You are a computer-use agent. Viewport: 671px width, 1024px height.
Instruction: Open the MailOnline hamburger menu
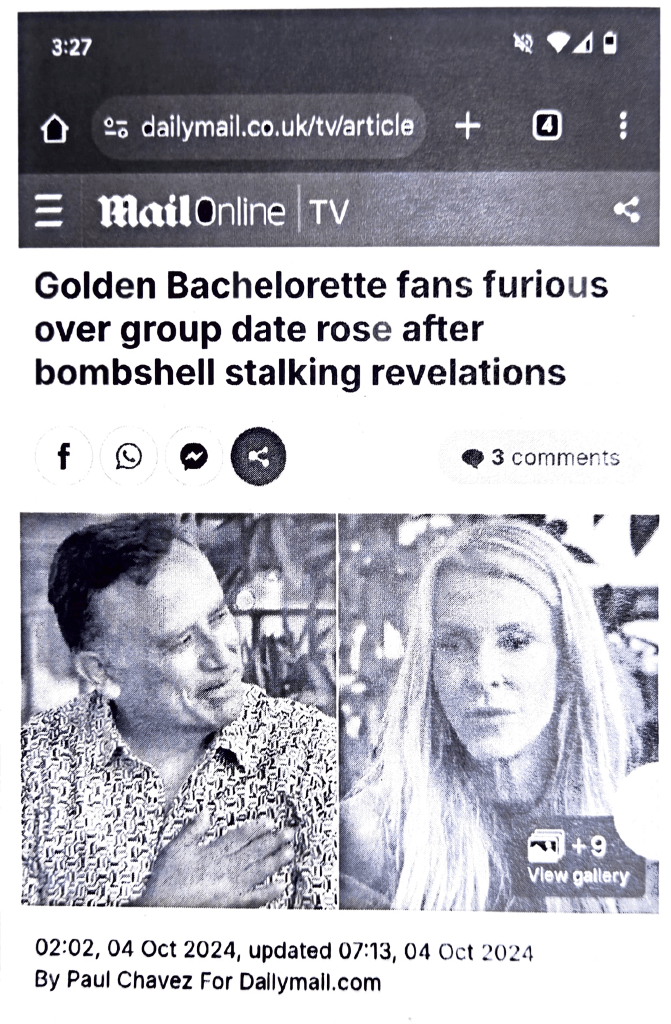tap(49, 210)
